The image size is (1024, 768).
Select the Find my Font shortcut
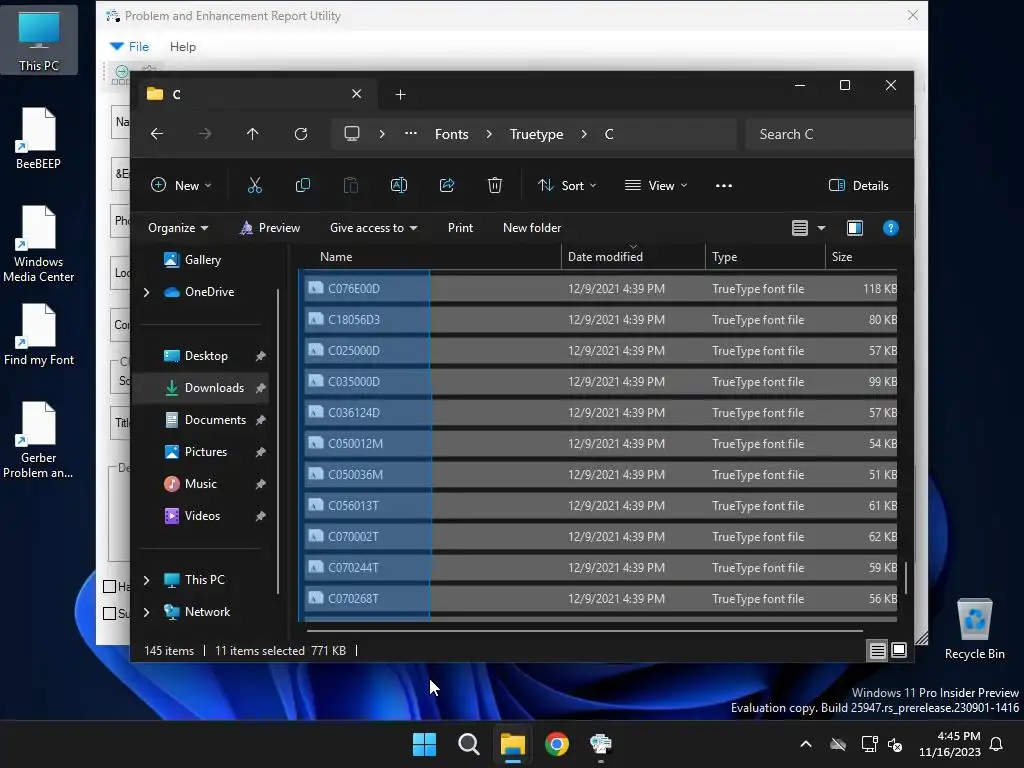click(x=39, y=334)
